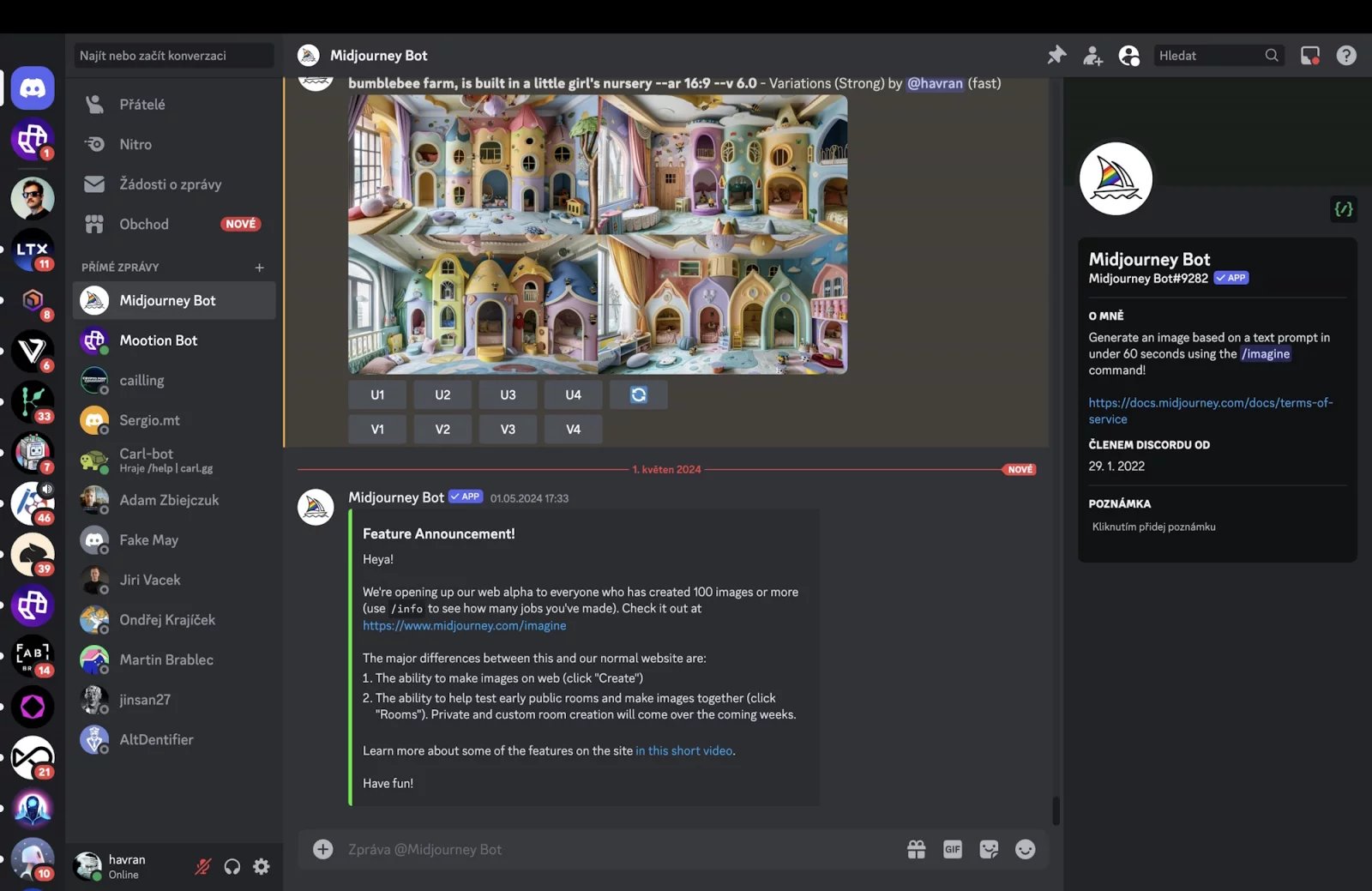
Task: Open terms-of-service docs link in profile
Action: (x=1210, y=411)
